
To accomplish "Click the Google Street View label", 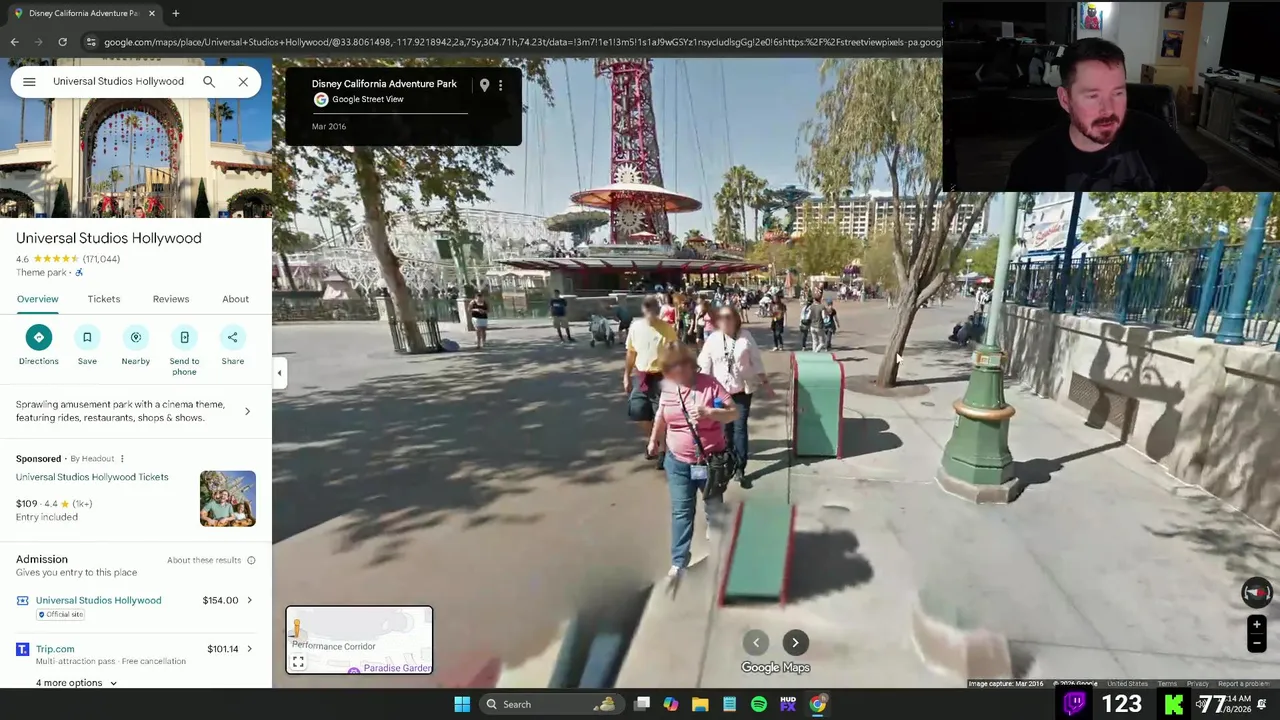I will coord(367,99).
